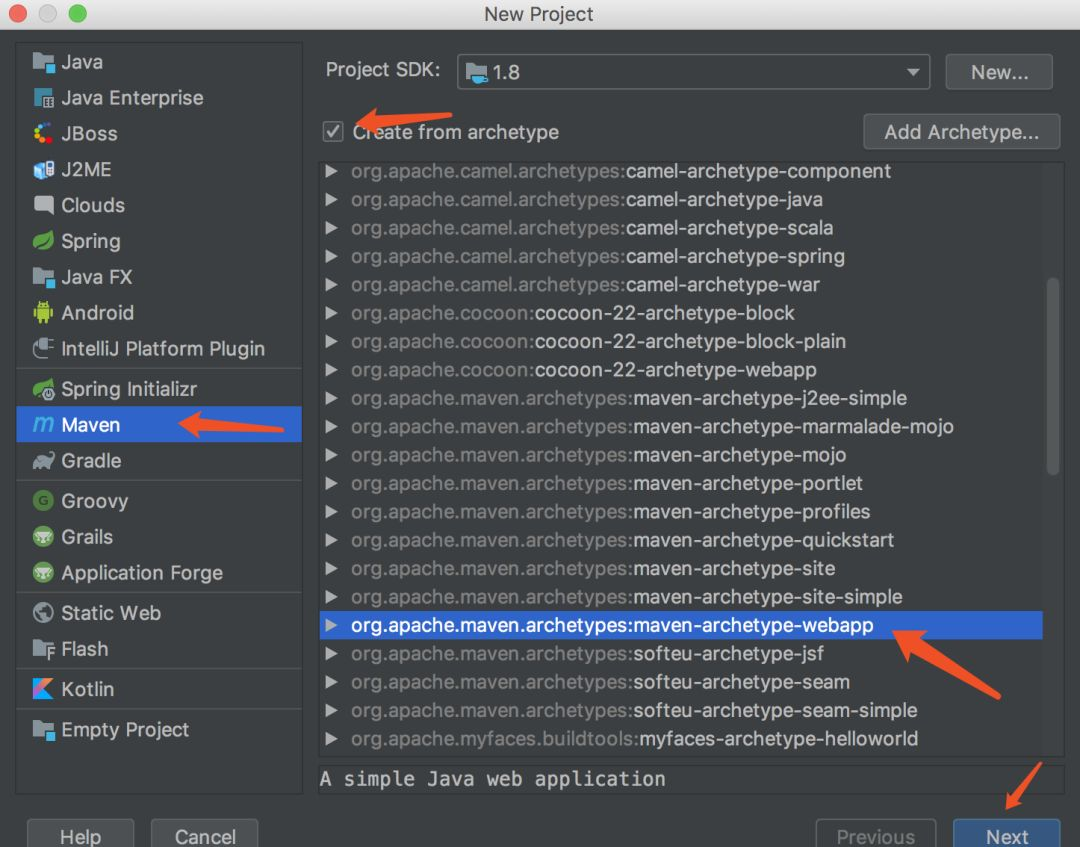Image resolution: width=1080 pixels, height=847 pixels.
Task: Click the J2ME icon
Action: (x=43, y=169)
